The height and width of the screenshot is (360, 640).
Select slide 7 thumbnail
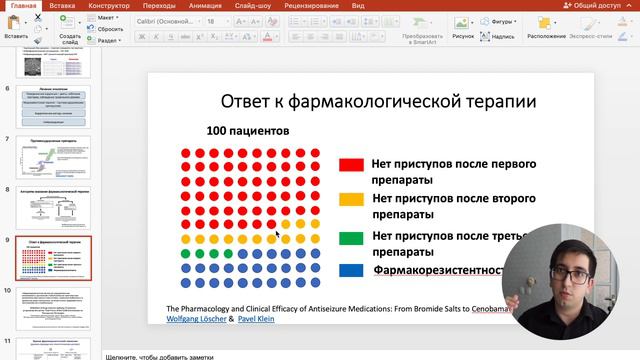point(53,158)
